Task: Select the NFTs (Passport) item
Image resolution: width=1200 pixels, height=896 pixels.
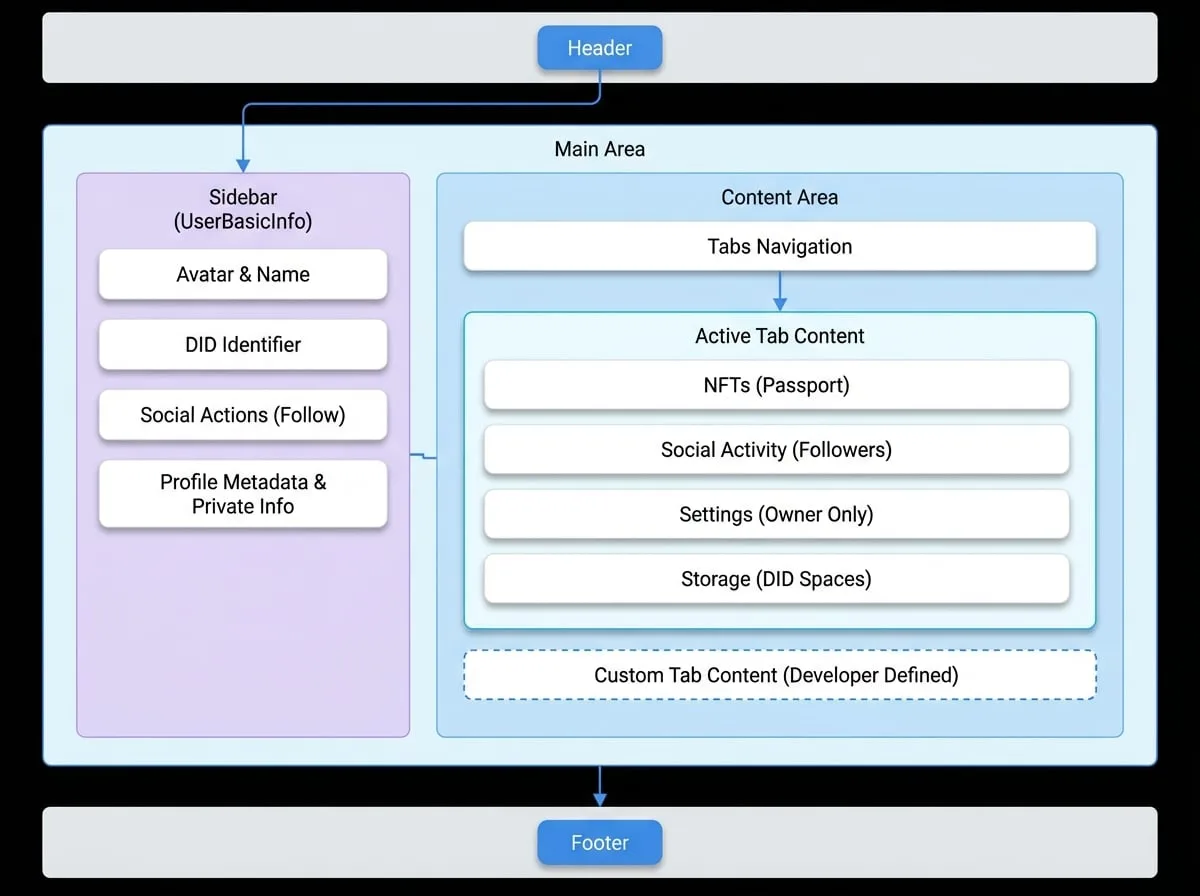Action: pyautogui.click(x=777, y=385)
